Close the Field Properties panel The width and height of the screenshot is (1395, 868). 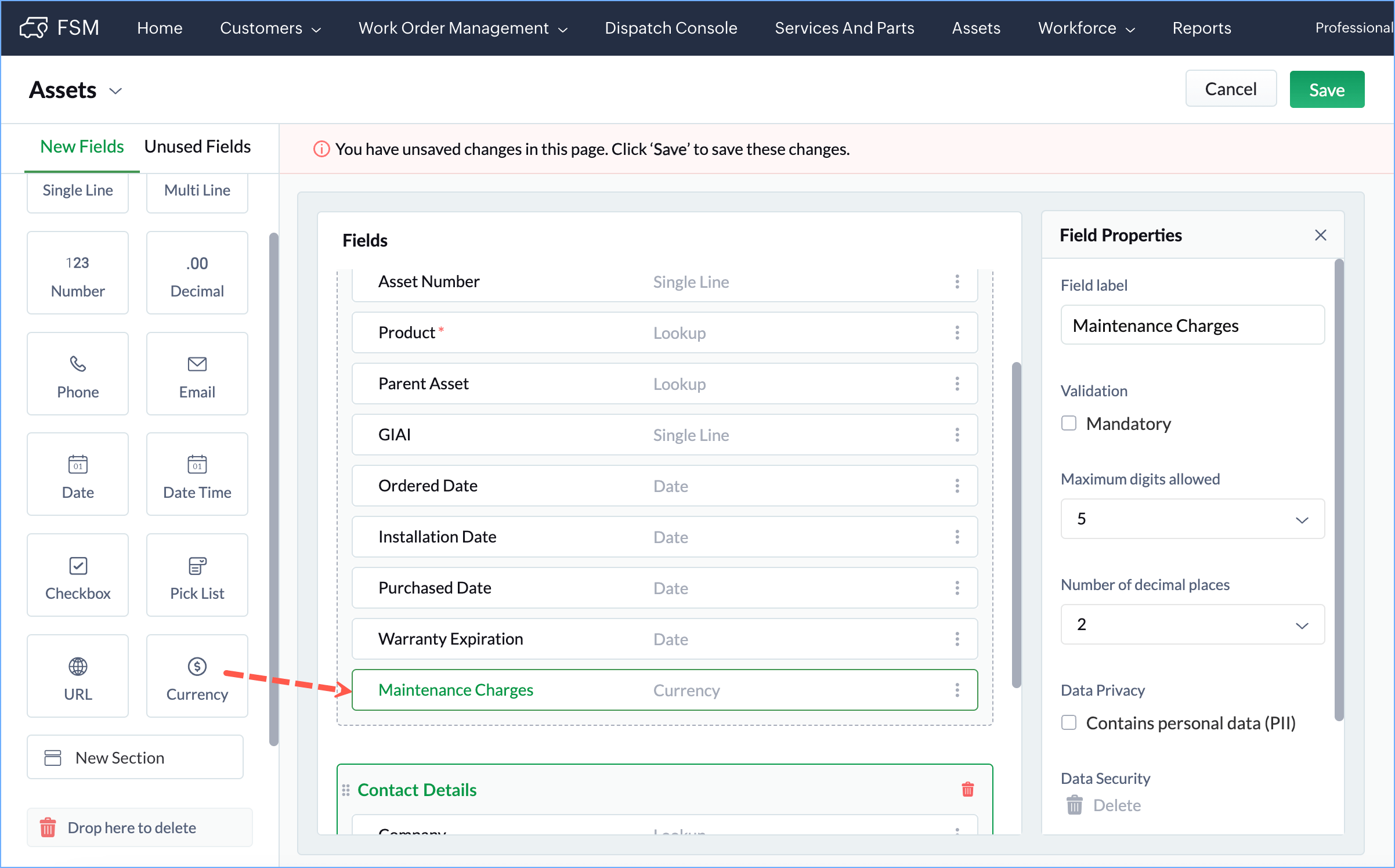(1320, 235)
